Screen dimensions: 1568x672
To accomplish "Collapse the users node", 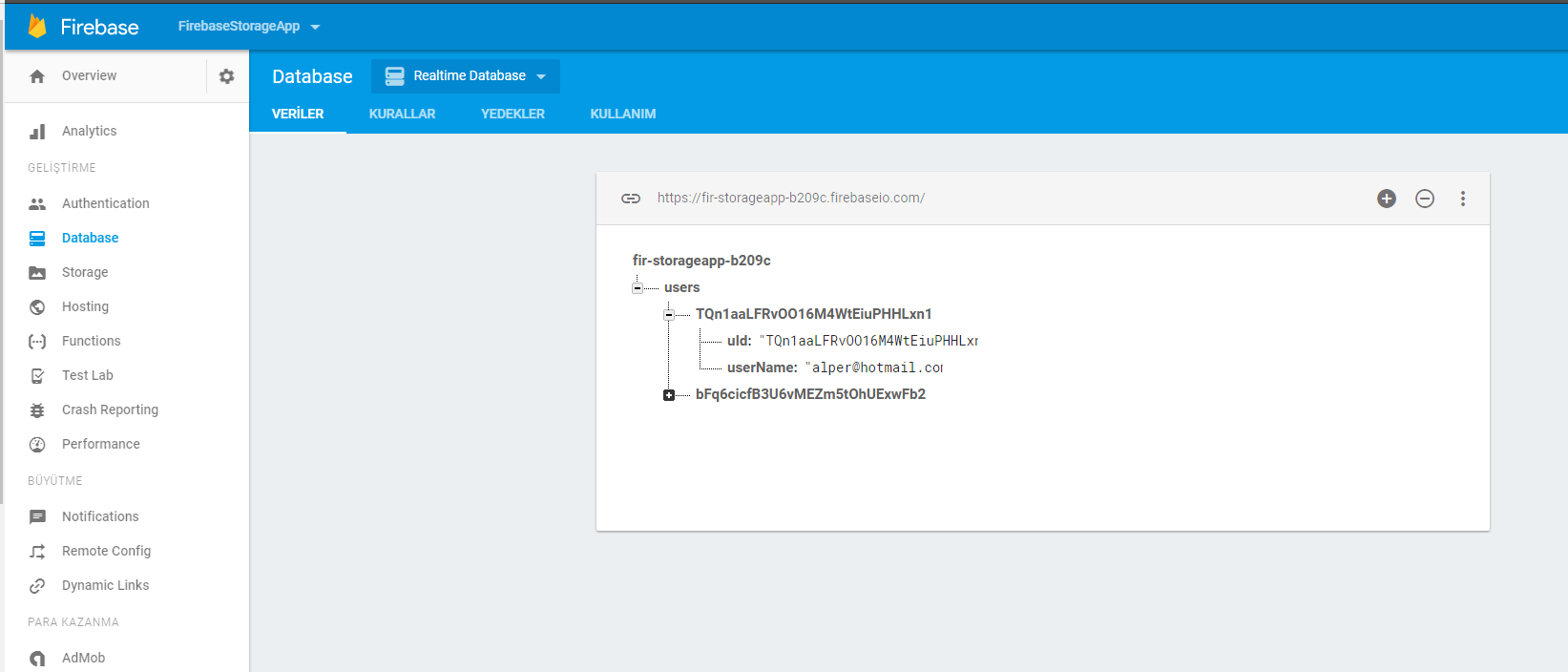I will 638,288.
